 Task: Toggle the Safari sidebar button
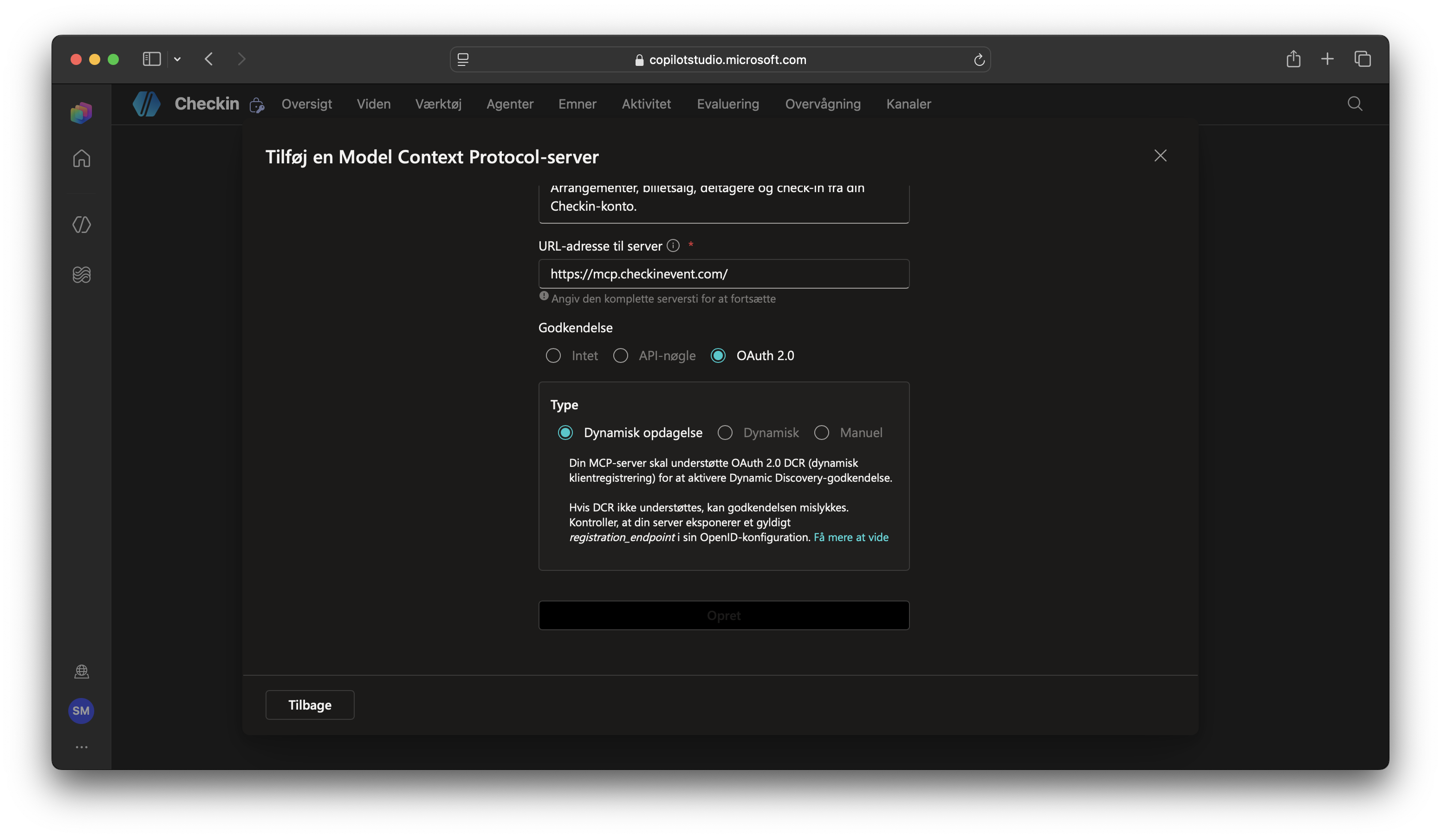(x=151, y=59)
